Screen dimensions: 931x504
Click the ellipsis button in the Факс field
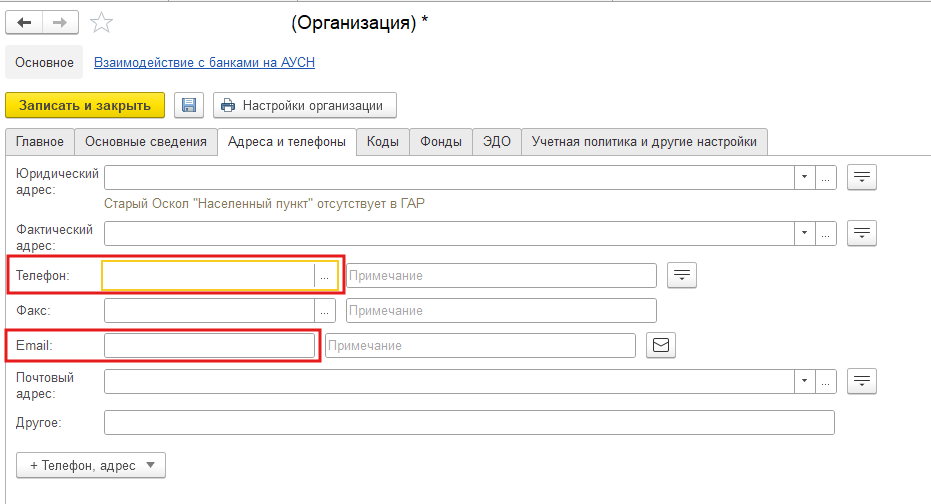(x=325, y=310)
